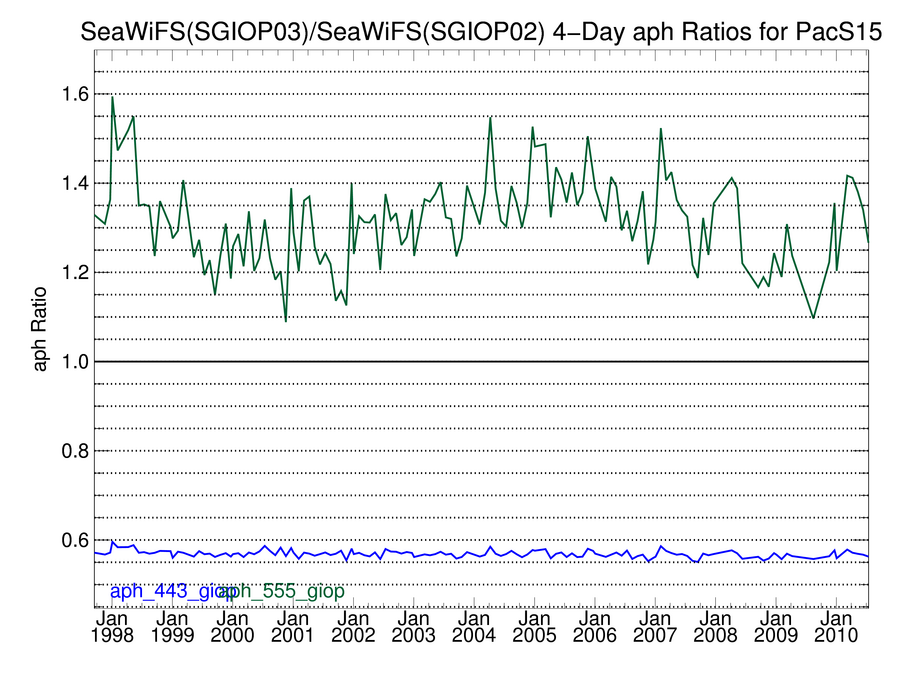Click the Jan 1999 x-axis label
Screen dimensions: 900x675
click(x=172, y=627)
